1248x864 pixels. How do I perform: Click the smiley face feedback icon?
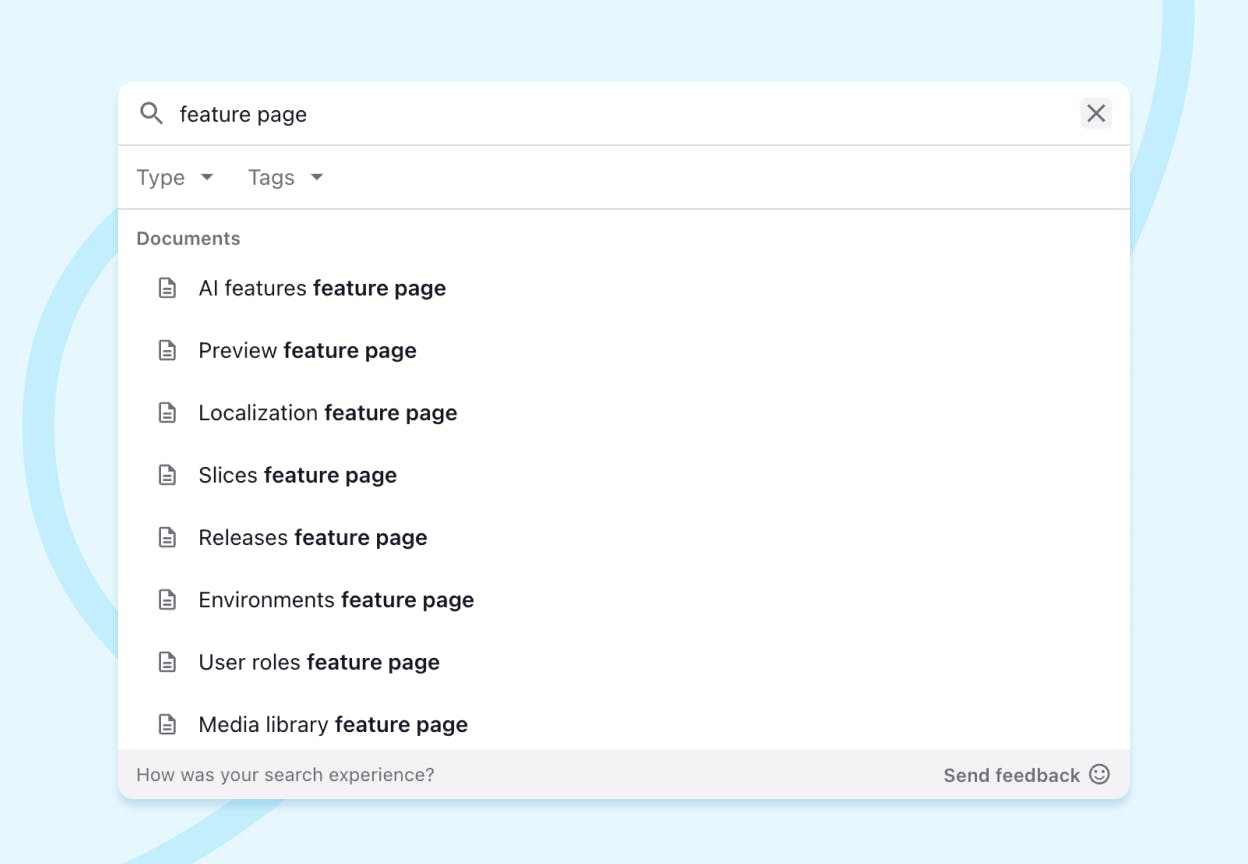coord(1099,774)
